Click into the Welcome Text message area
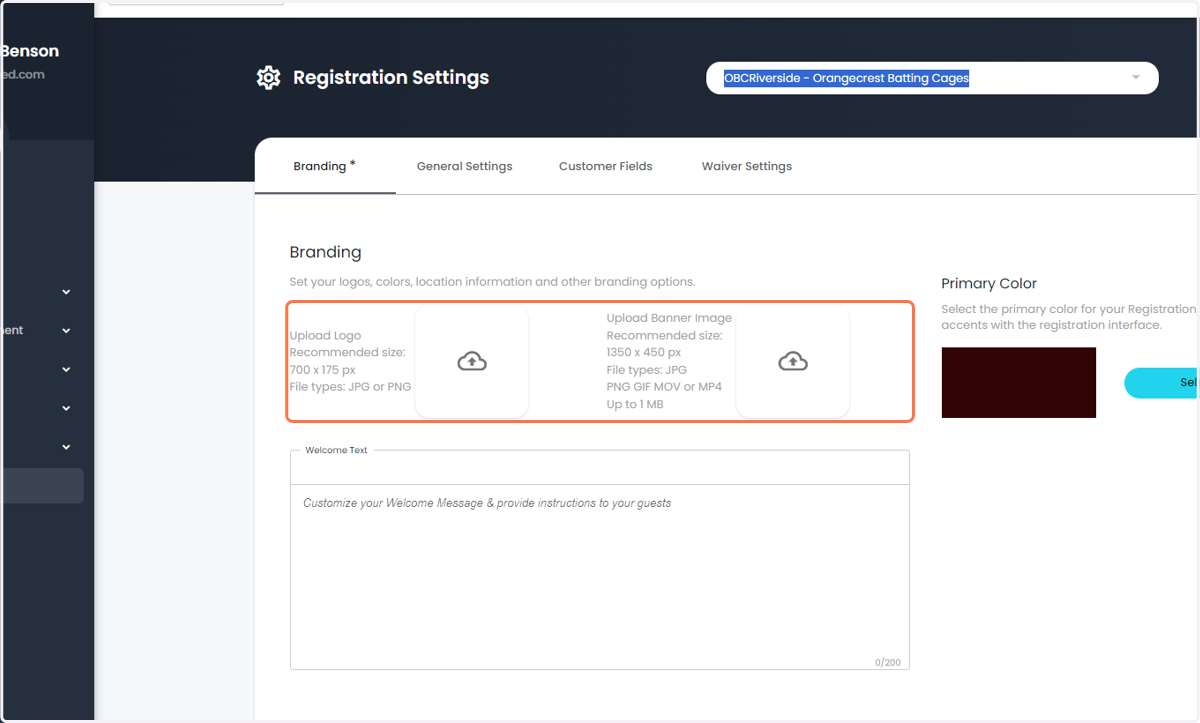 (x=600, y=577)
